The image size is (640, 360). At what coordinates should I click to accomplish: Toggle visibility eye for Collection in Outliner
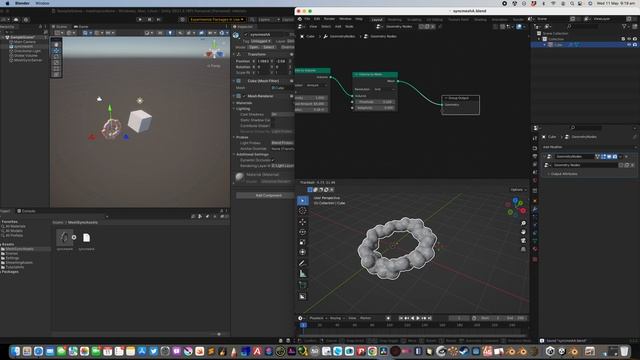629,39
